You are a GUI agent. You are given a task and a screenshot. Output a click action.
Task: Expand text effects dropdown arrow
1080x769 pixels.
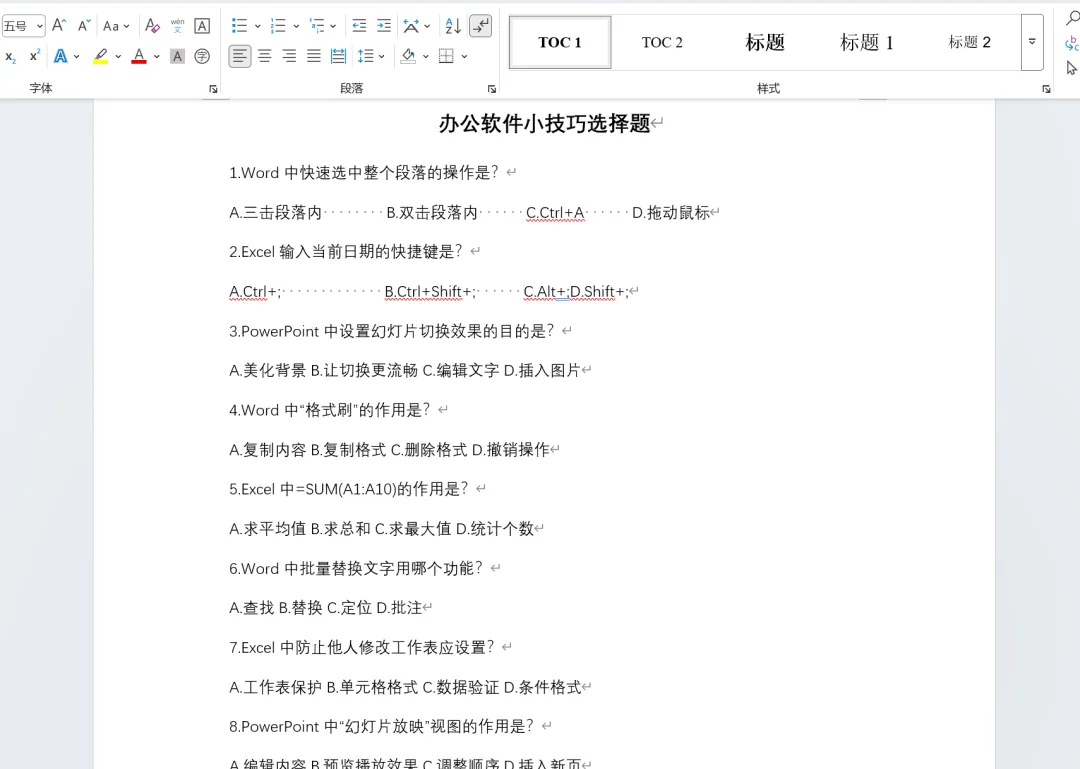pyautogui.click(x=76, y=57)
